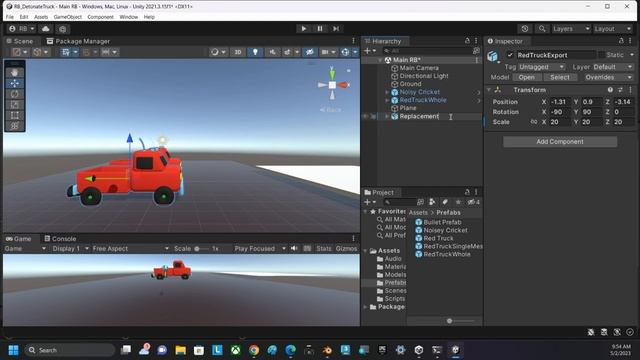The width and height of the screenshot is (640, 360).
Task: Open the Component menu
Action: click(100, 17)
